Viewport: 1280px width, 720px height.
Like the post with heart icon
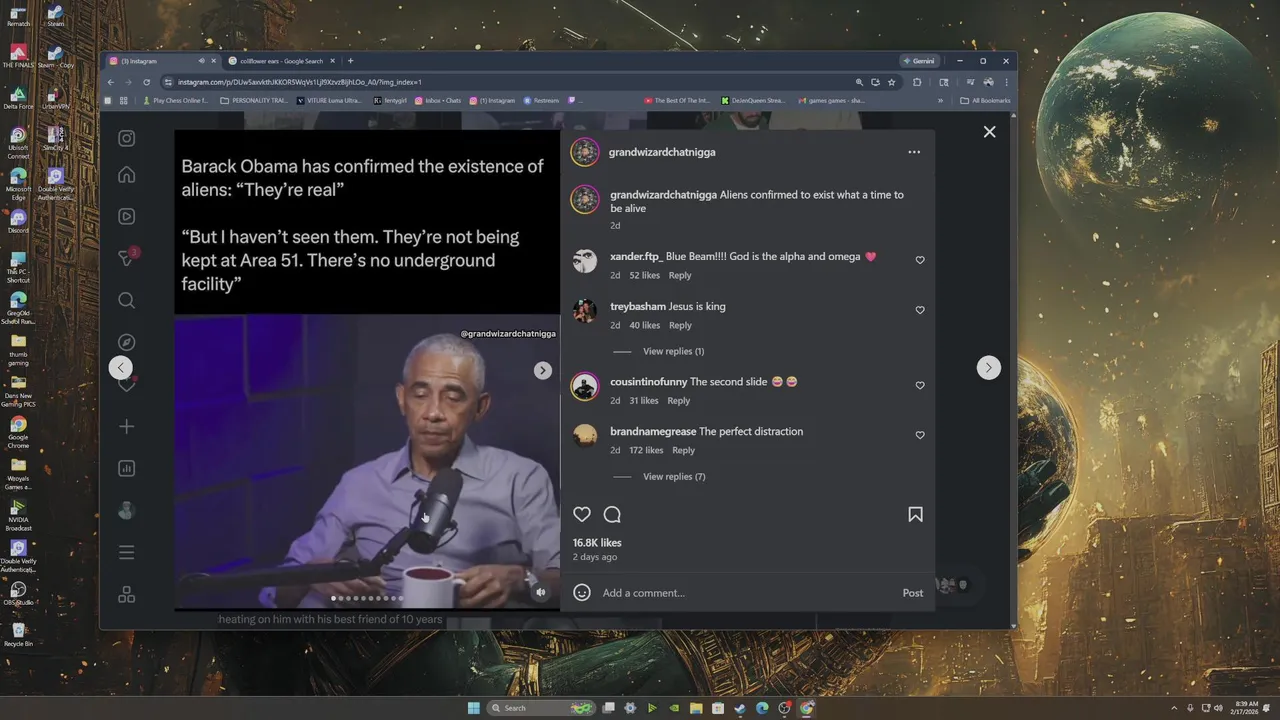click(582, 514)
